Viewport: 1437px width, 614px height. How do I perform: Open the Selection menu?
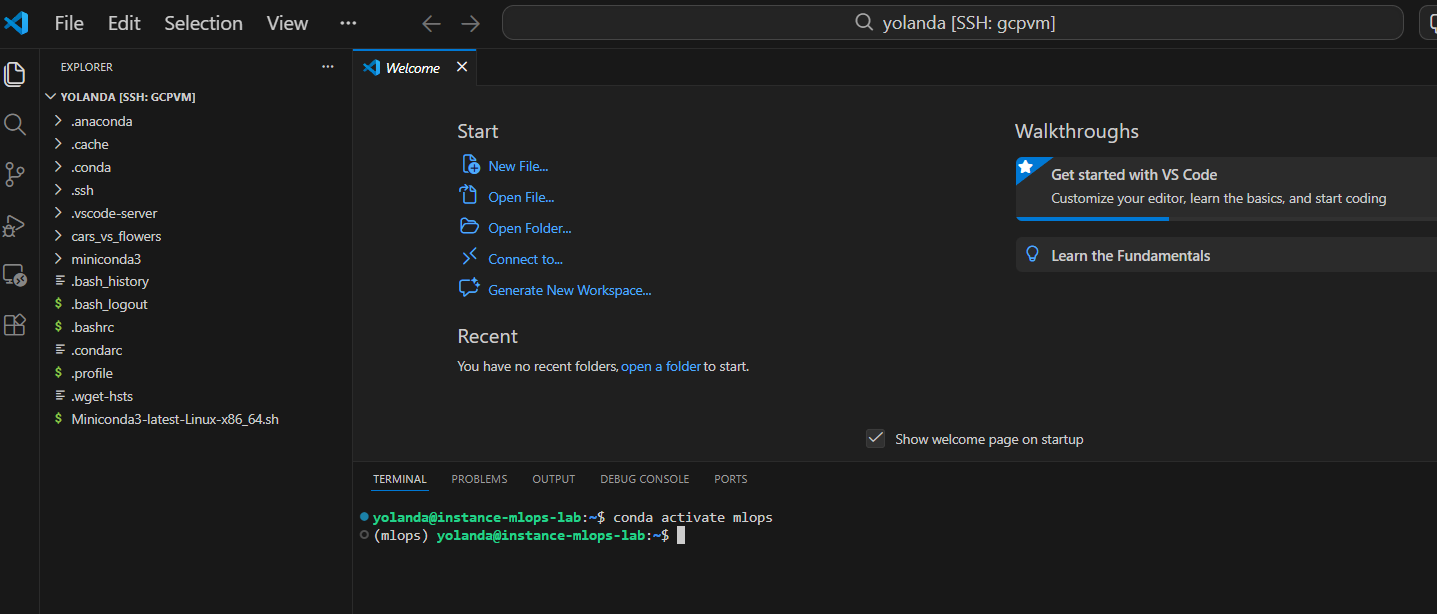coord(203,23)
